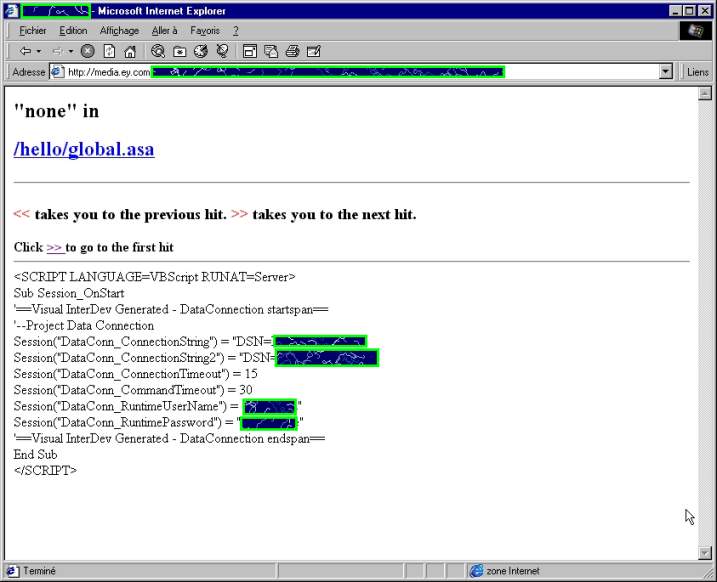717x582 pixels.
Task: Open the Fichier menu
Action: 32,31
